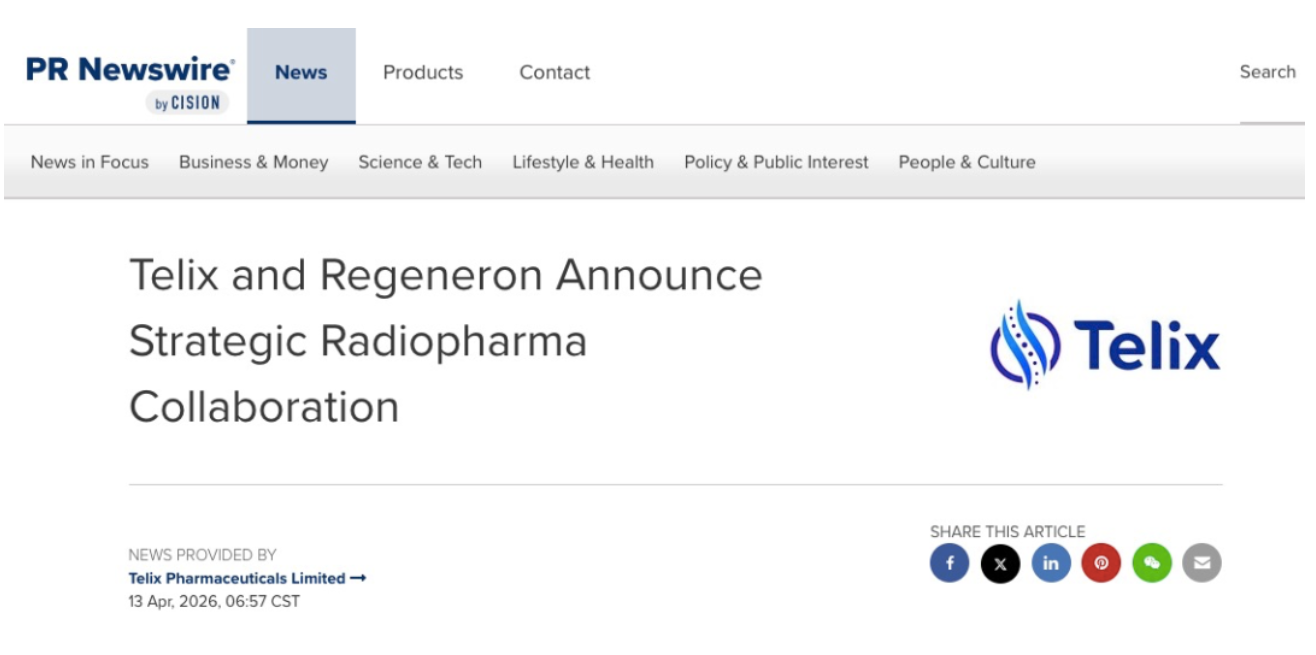The width and height of the screenshot is (1316, 655).
Task: Click the Telix company logo
Action: [x=1104, y=344]
